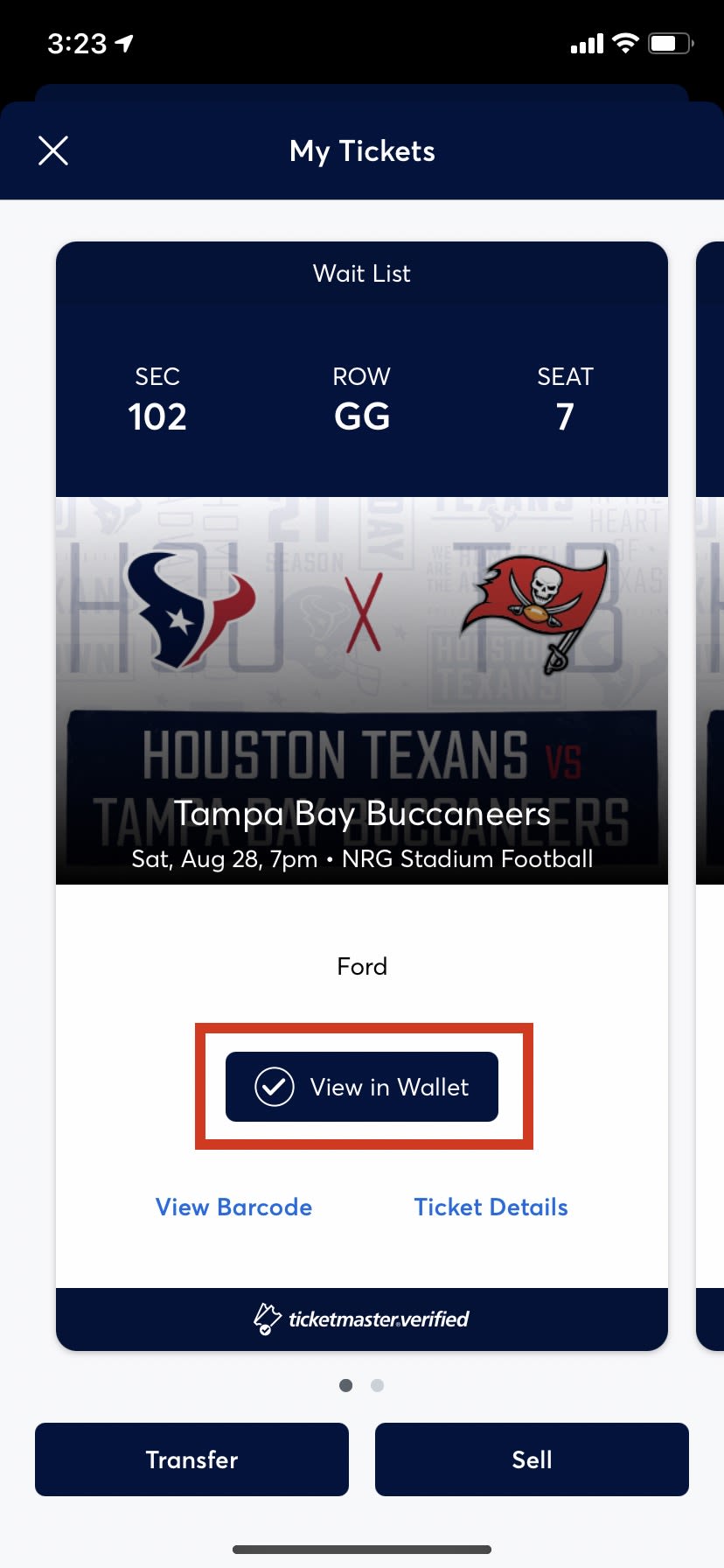
Task: Tap the View in Wallet button
Action: pyautogui.click(x=362, y=1087)
